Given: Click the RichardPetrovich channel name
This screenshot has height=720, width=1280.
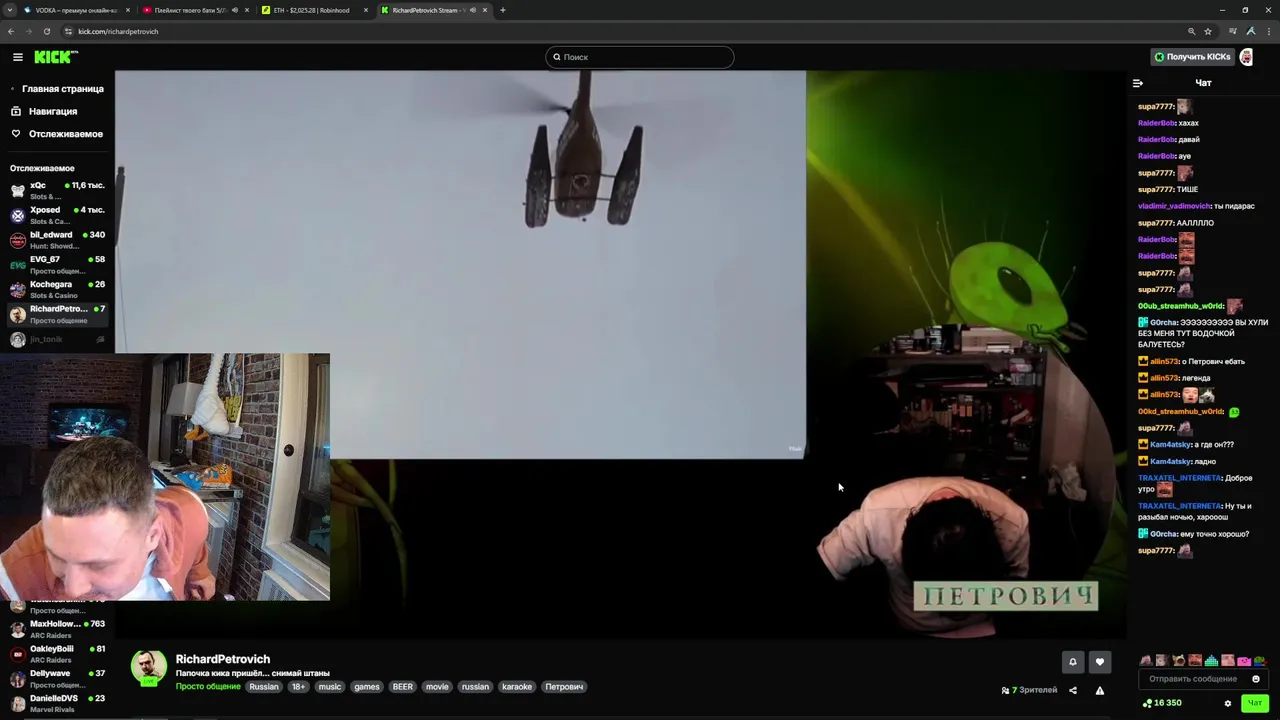Looking at the screenshot, I should [223, 659].
